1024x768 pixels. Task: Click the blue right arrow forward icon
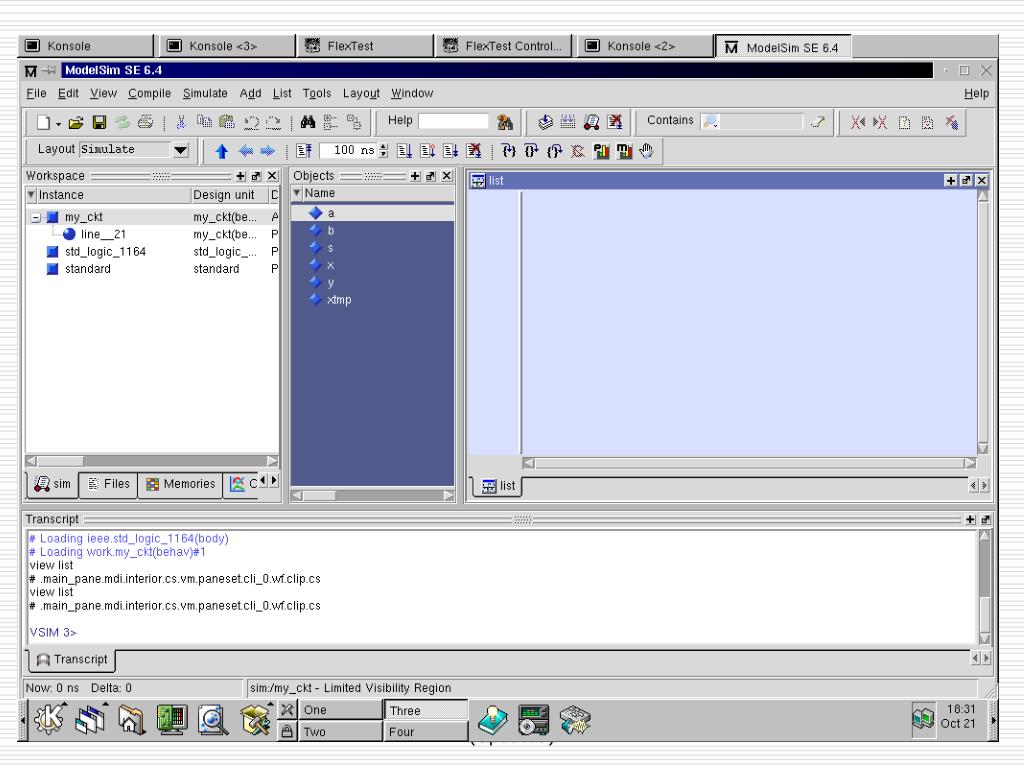click(x=268, y=152)
